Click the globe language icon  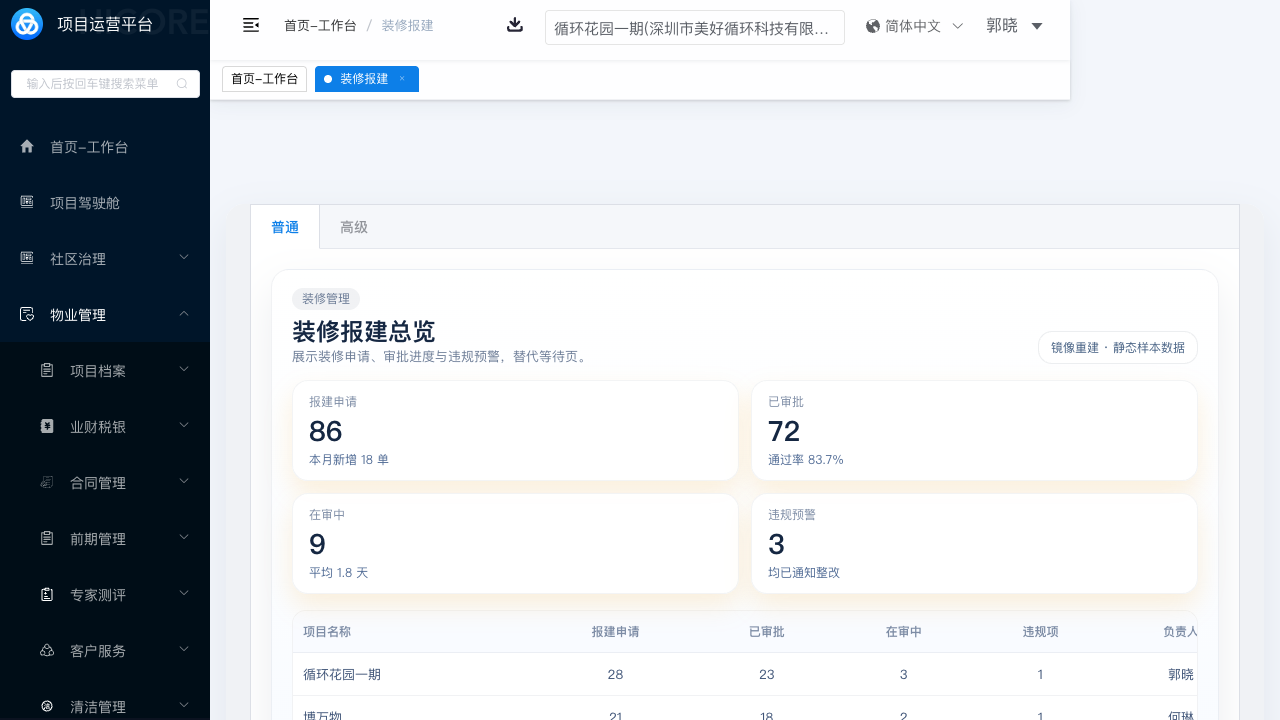coord(873,26)
